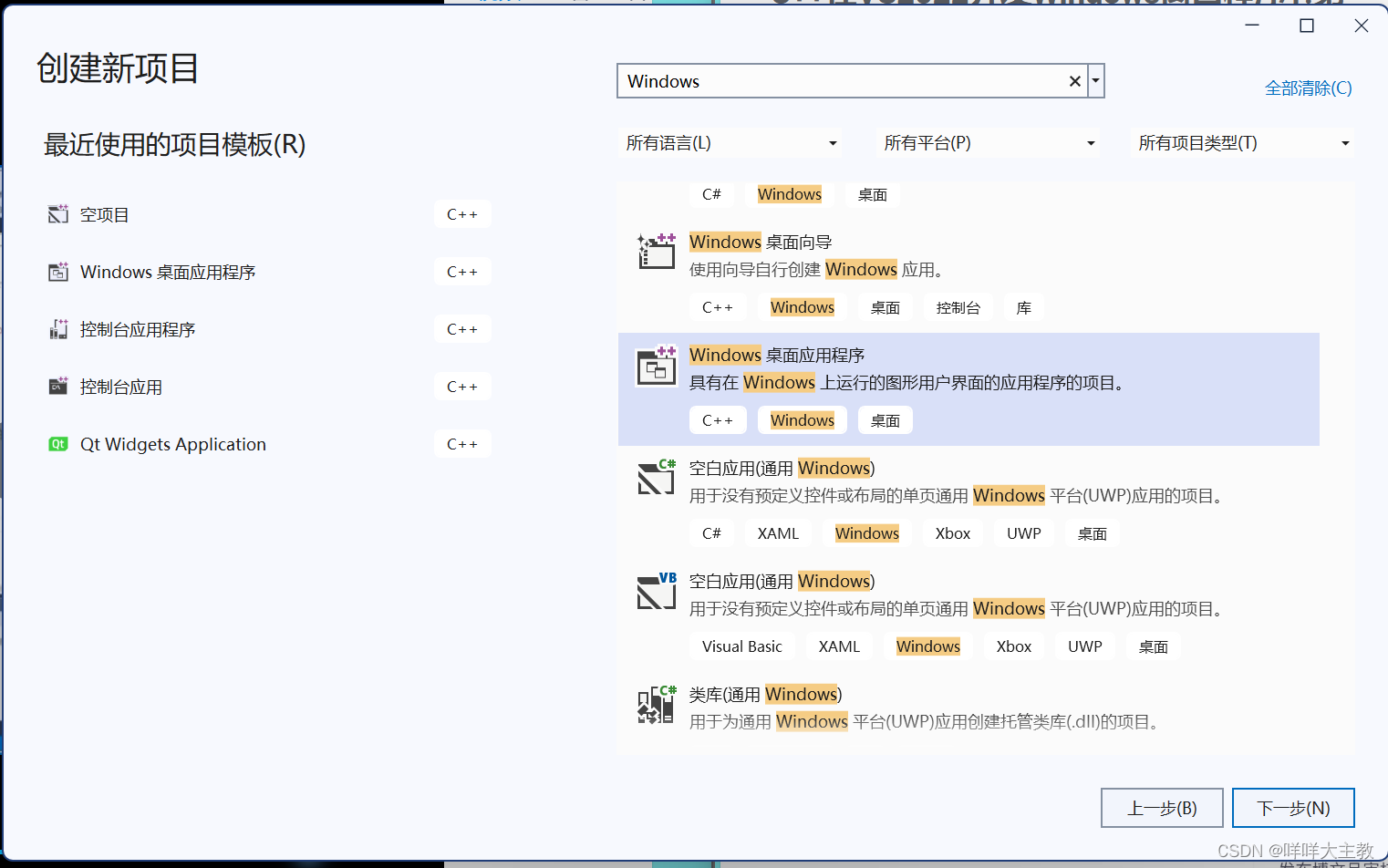Screen dimensions: 1388x868
Task: Click the 下一步(N) button
Action: [x=1293, y=808]
